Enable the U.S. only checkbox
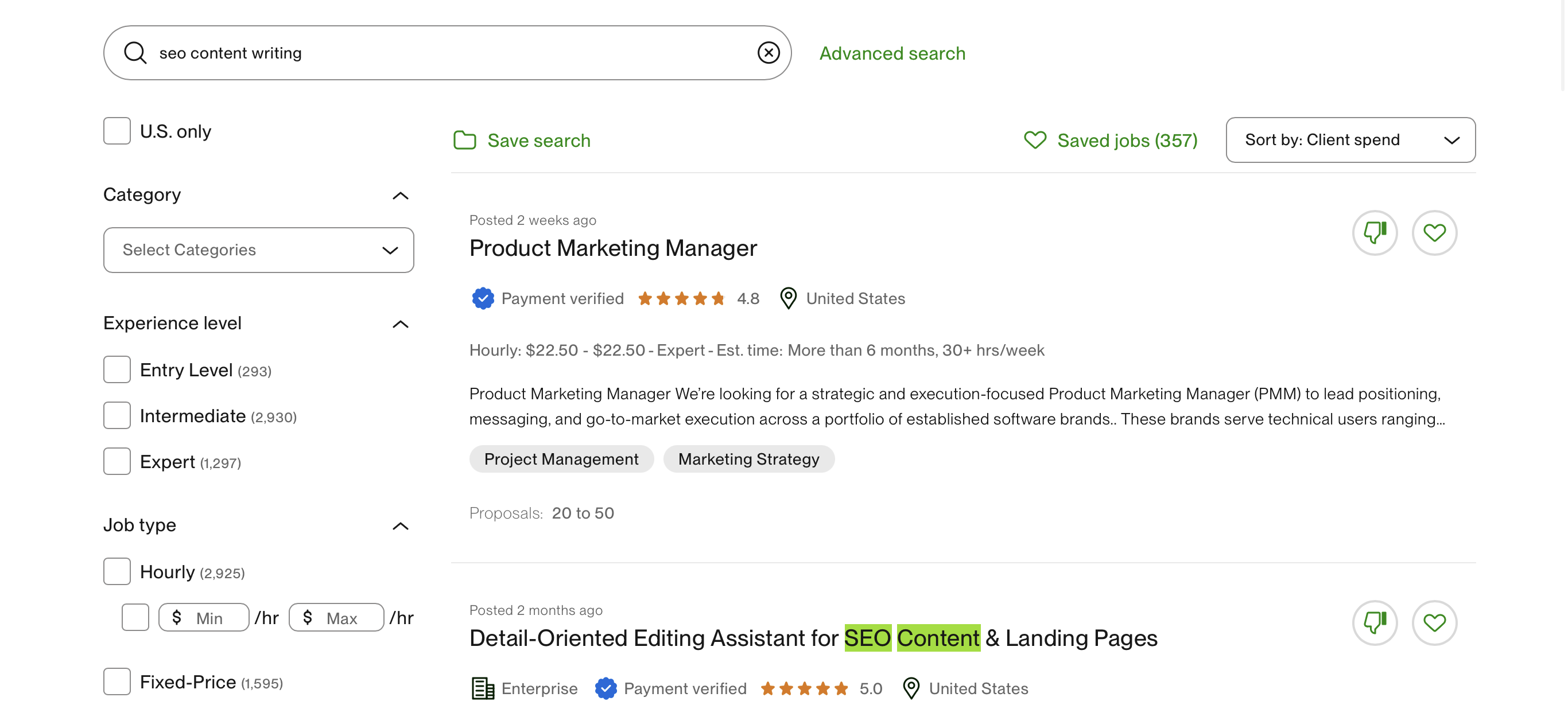The image size is (1568, 705). (x=117, y=131)
